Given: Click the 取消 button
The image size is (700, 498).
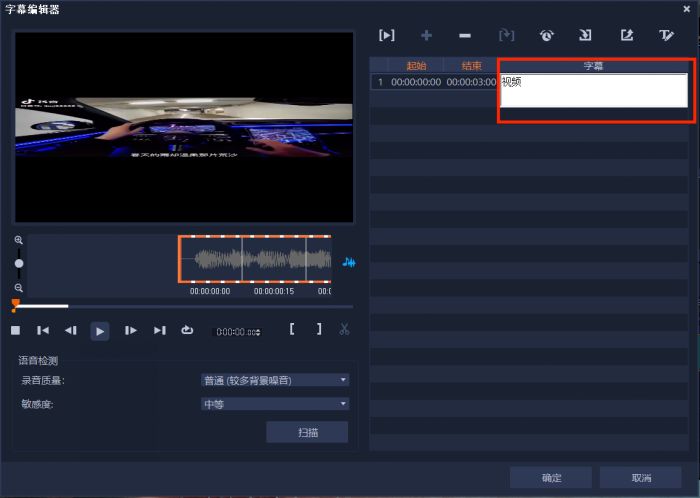Looking at the screenshot, I should (x=641, y=477).
